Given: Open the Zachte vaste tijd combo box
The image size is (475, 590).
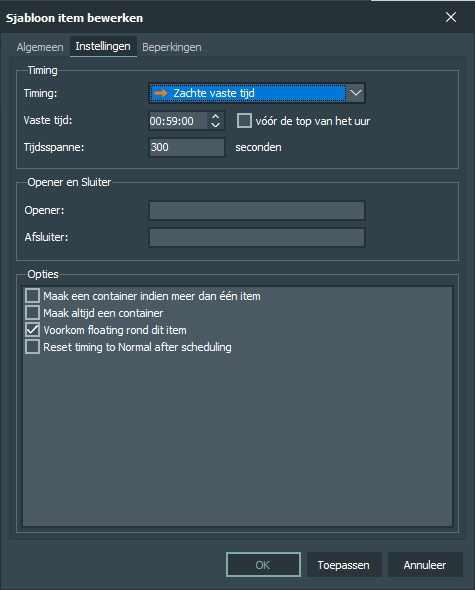Looking at the screenshot, I should (x=257, y=93).
